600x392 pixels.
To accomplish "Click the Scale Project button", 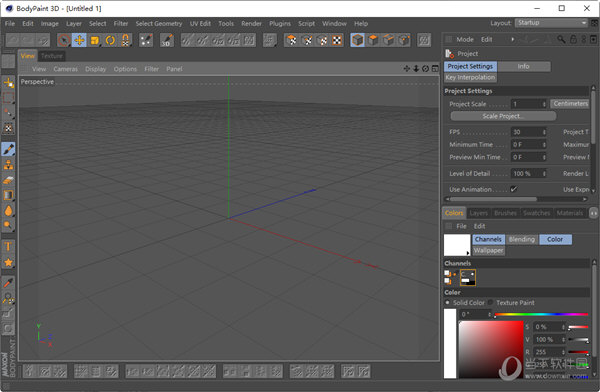I will pos(503,116).
